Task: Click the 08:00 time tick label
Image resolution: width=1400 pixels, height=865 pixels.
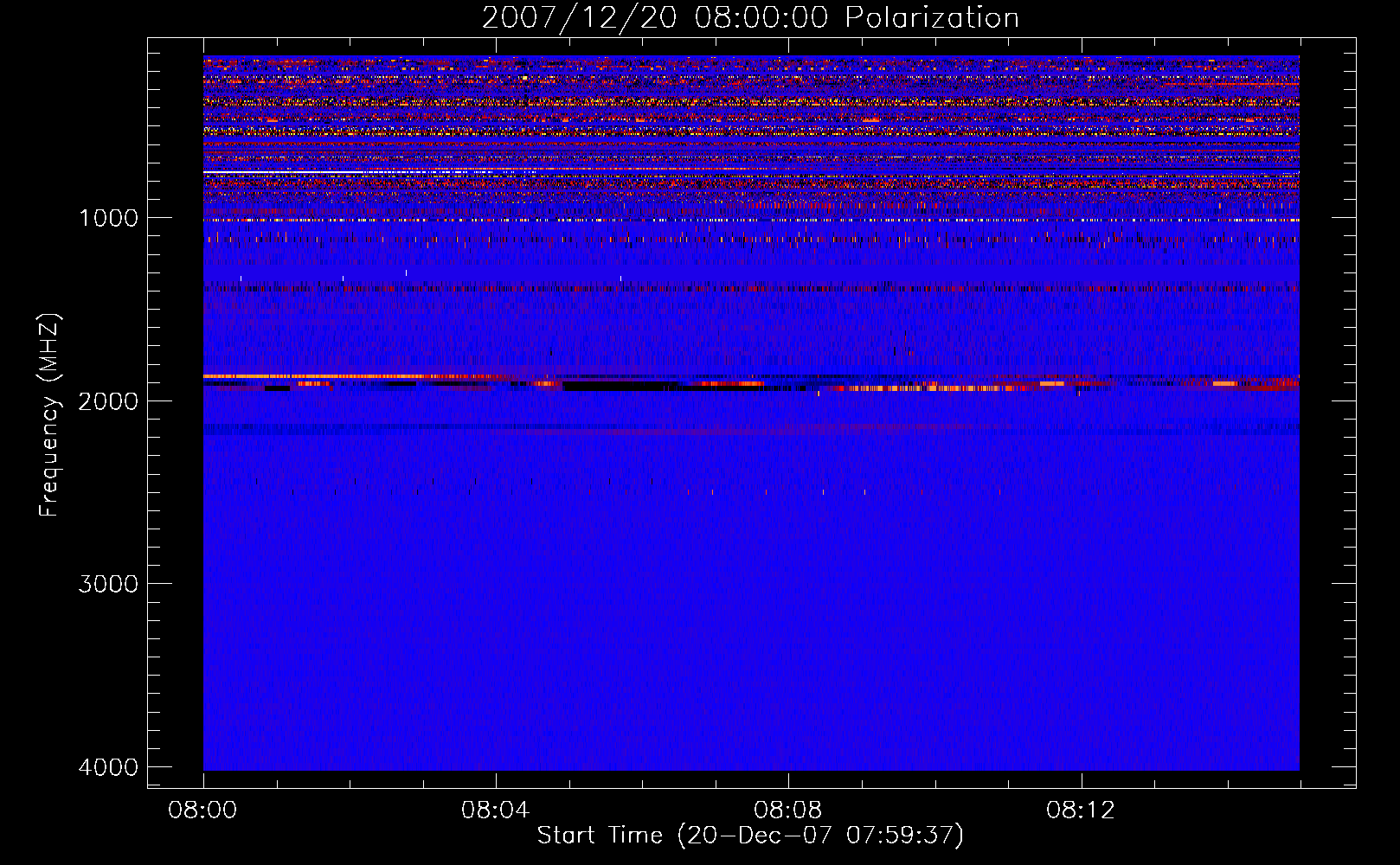Action: [203, 811]
